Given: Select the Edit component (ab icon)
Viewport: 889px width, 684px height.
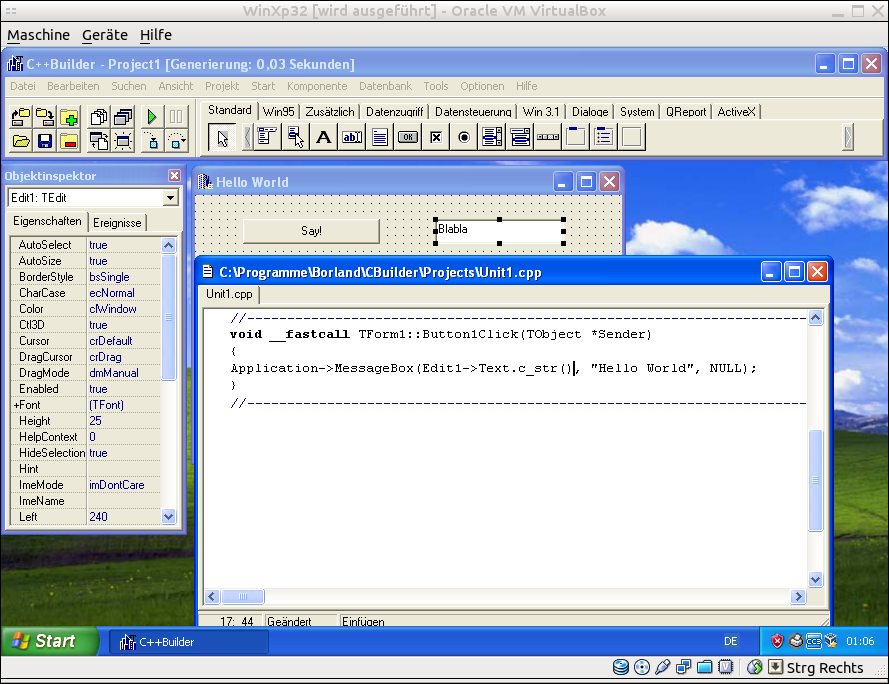Looking at the screenshot, I should [x=352, y=137].
